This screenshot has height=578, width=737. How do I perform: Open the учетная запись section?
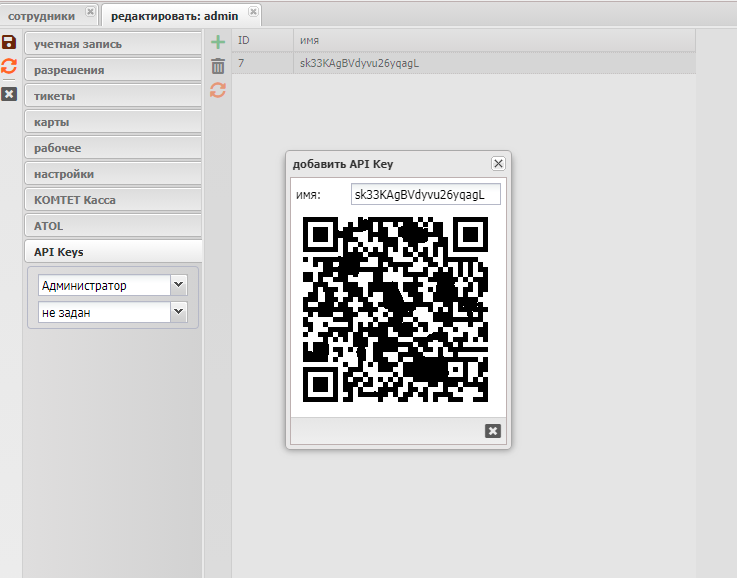click(x=112, y=44)
